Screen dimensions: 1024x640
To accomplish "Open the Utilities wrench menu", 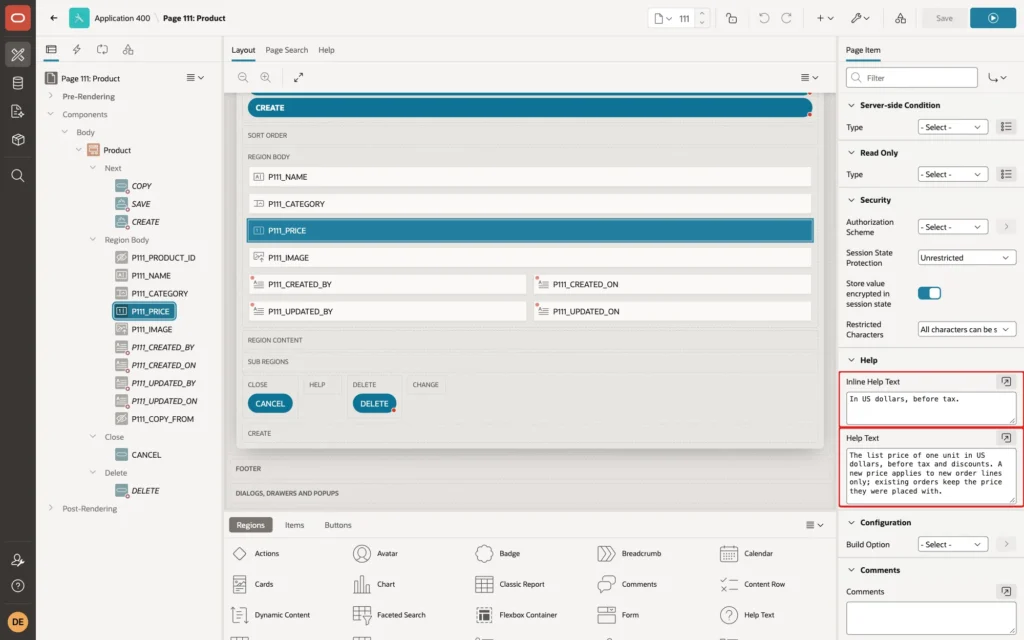I will (860, 18).
